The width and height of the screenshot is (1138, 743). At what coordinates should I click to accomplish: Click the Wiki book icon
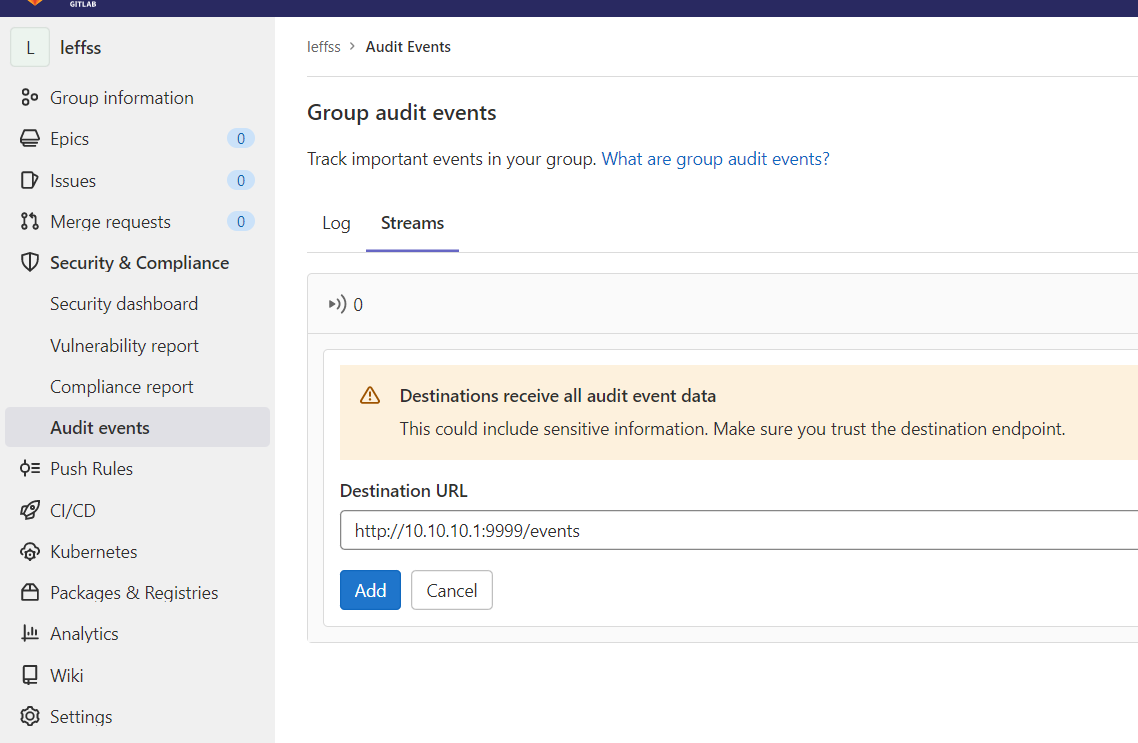(x=30, y=676)
